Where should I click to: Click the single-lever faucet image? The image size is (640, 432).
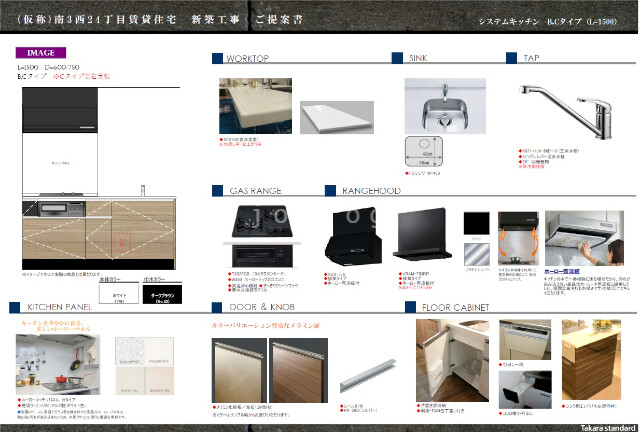pyautogui.click(x=566, y=111)
